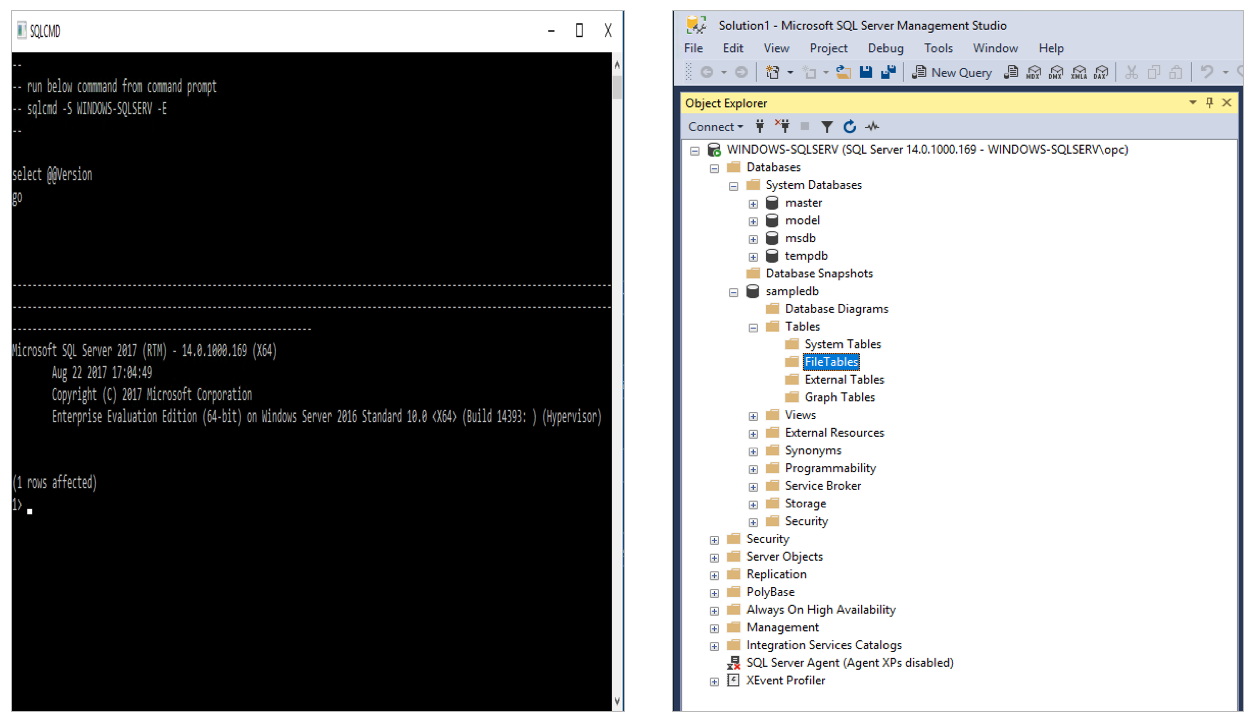Click the SQLCMD window scroll up arrow
The height and width of the screenshot is (722, 1259).
tap(617, 65)
